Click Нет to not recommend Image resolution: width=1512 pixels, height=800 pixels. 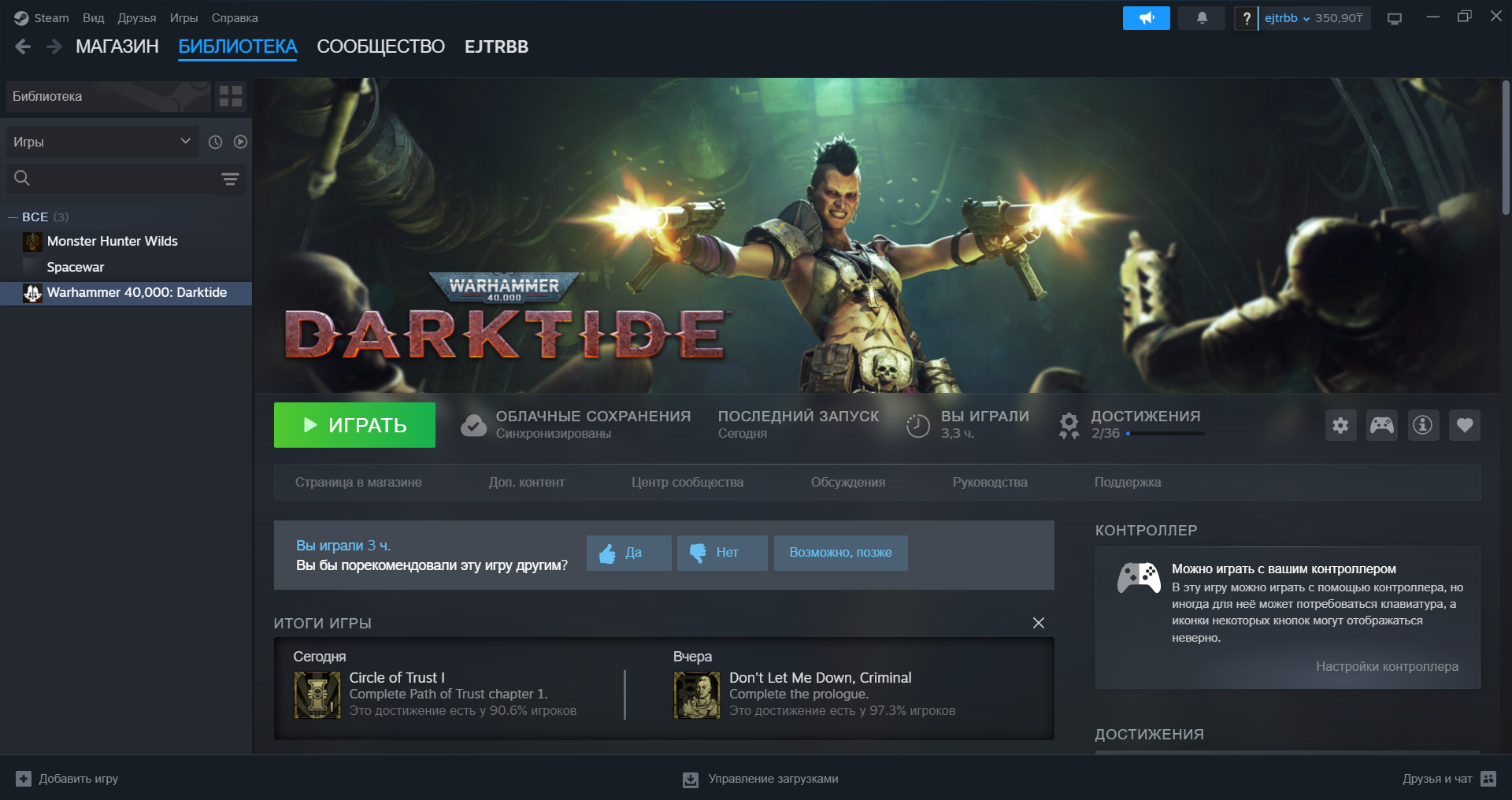(x=722, y=553)
